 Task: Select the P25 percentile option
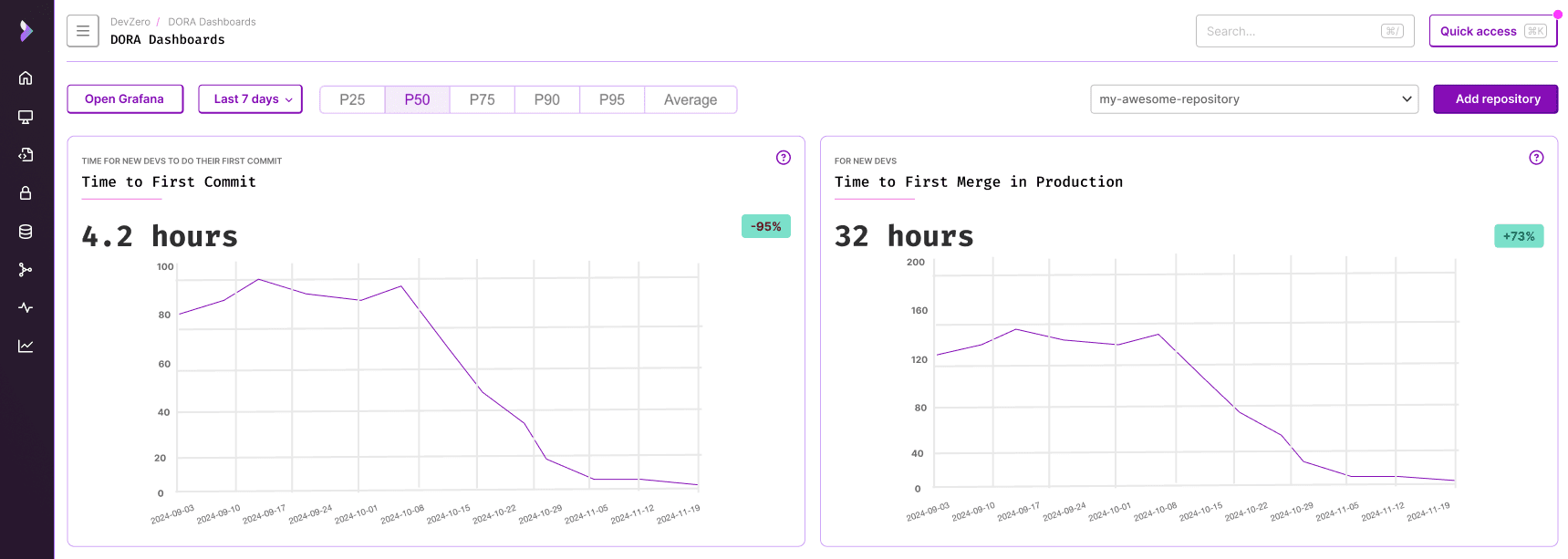[352, 99]
